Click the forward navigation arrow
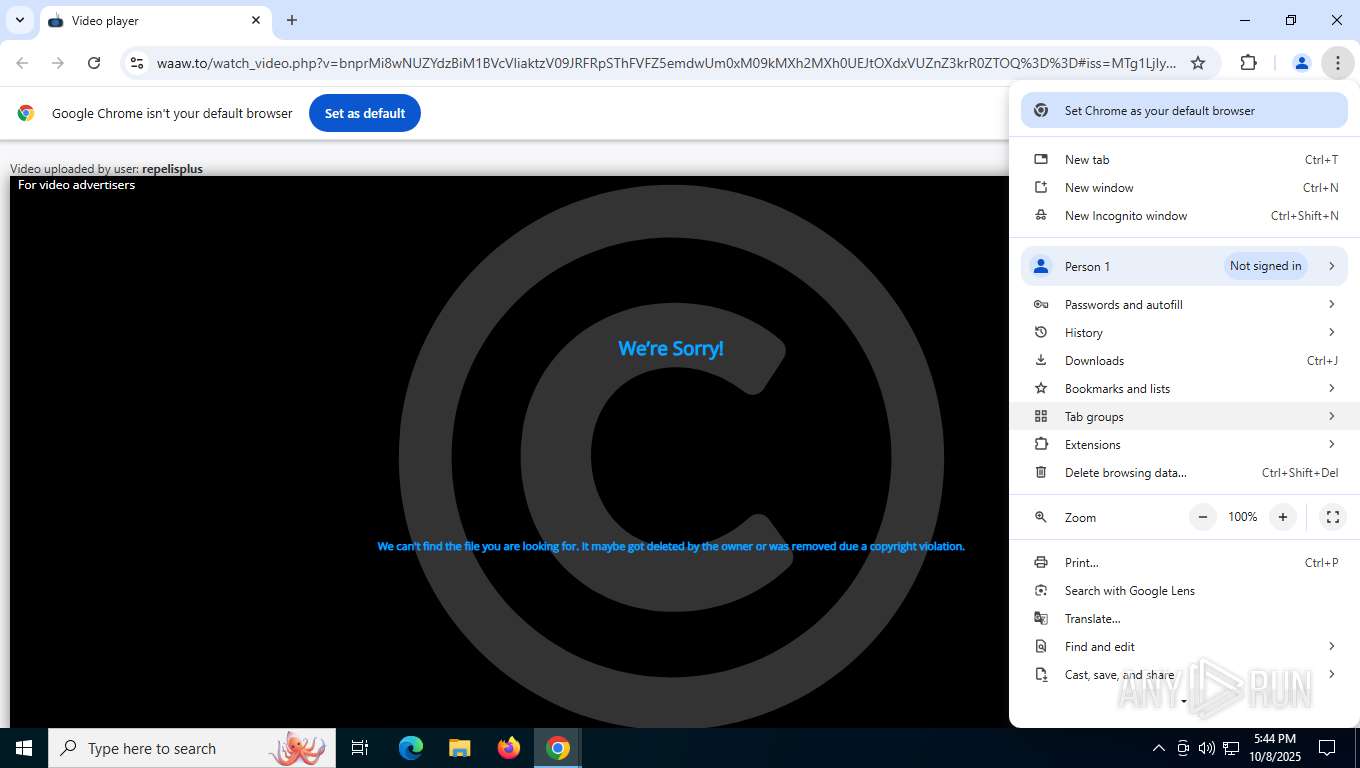The image size is (1360, 768). click(58, 63)
